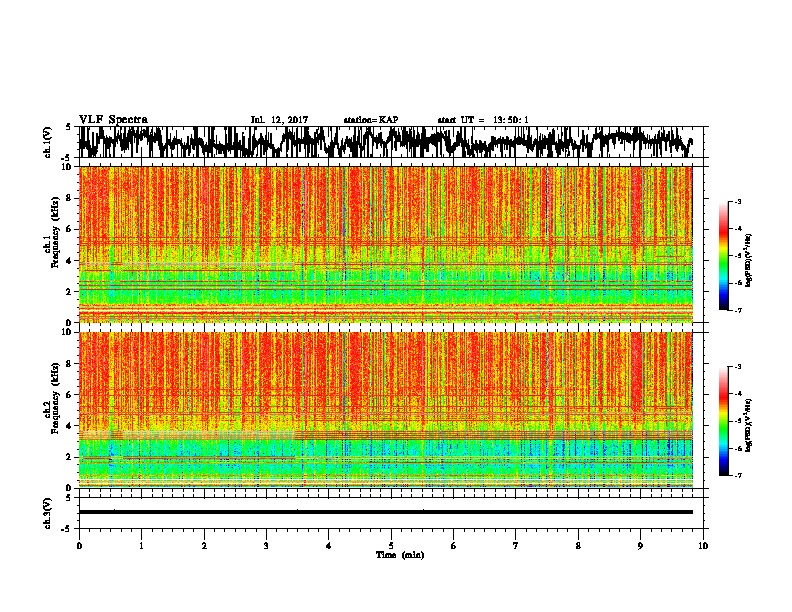Click the "4" tick on the time axis

(x=329, y=546)
